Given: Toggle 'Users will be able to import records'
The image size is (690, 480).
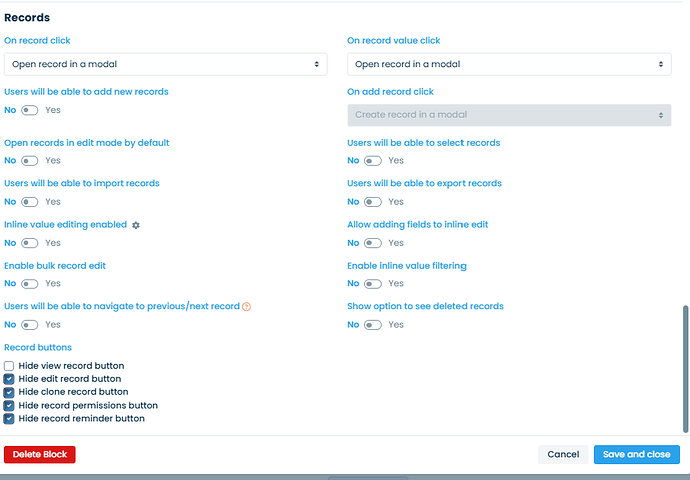Looking at the screenshot, I should tap(30, 202).
